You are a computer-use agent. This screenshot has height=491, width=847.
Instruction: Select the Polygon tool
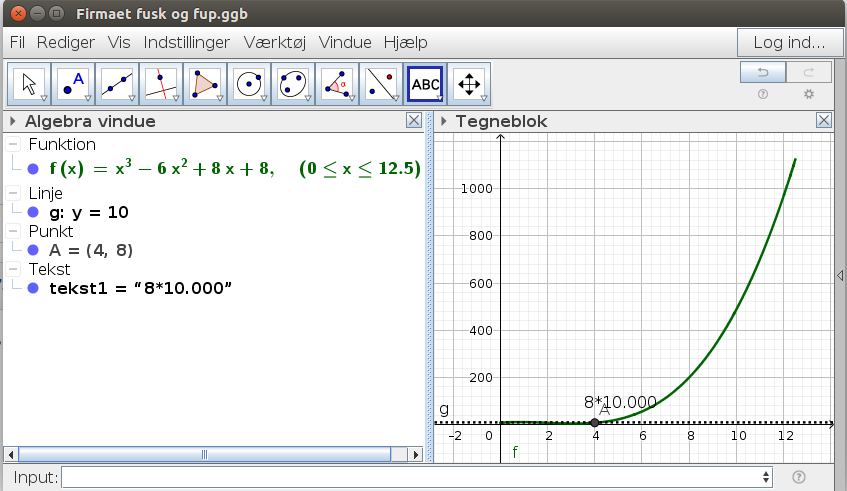pyautogui.click(x=205, y=84)
